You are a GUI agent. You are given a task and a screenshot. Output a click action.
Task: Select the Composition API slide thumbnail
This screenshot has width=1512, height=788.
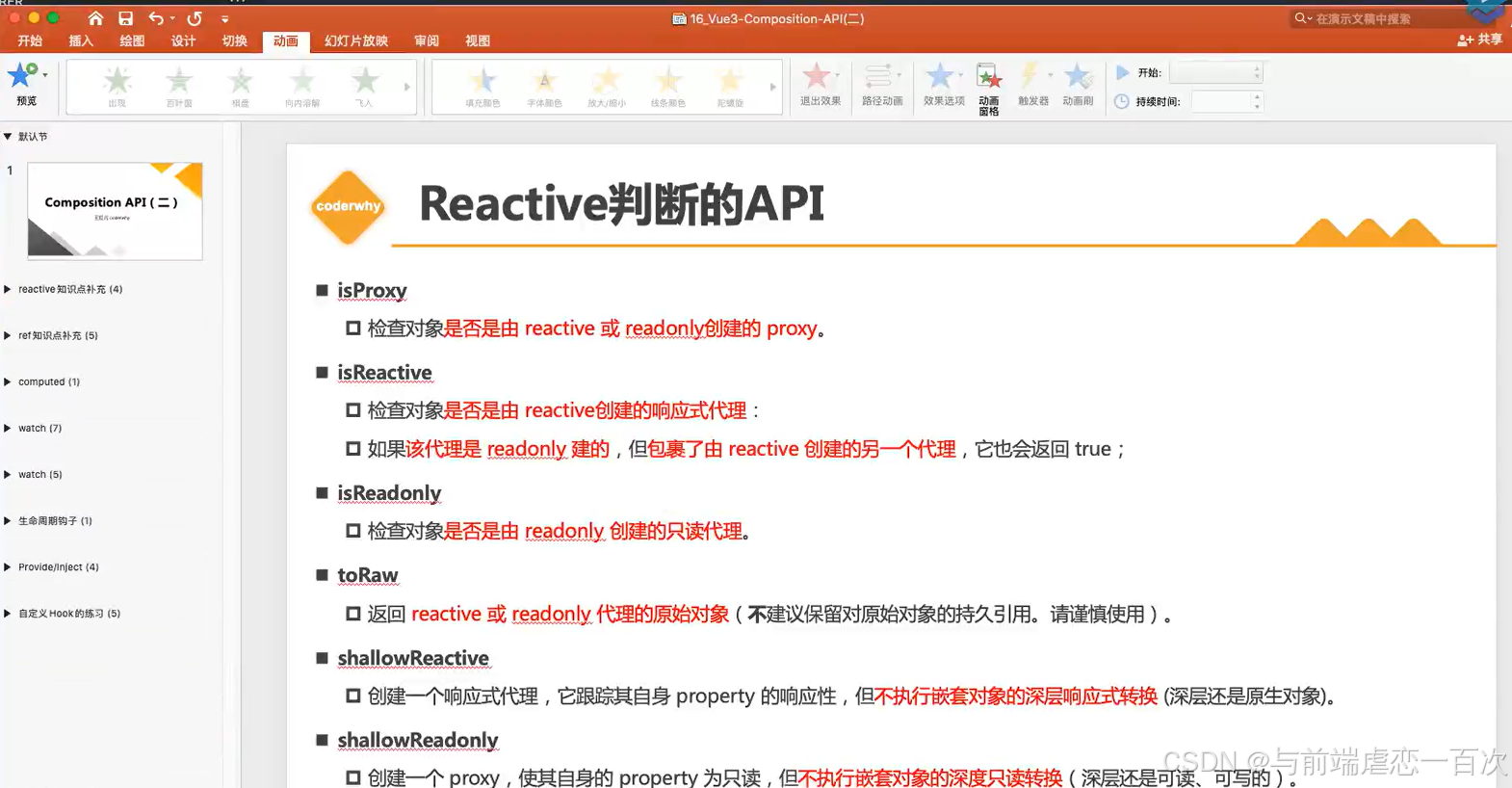[x=115, y=211]
